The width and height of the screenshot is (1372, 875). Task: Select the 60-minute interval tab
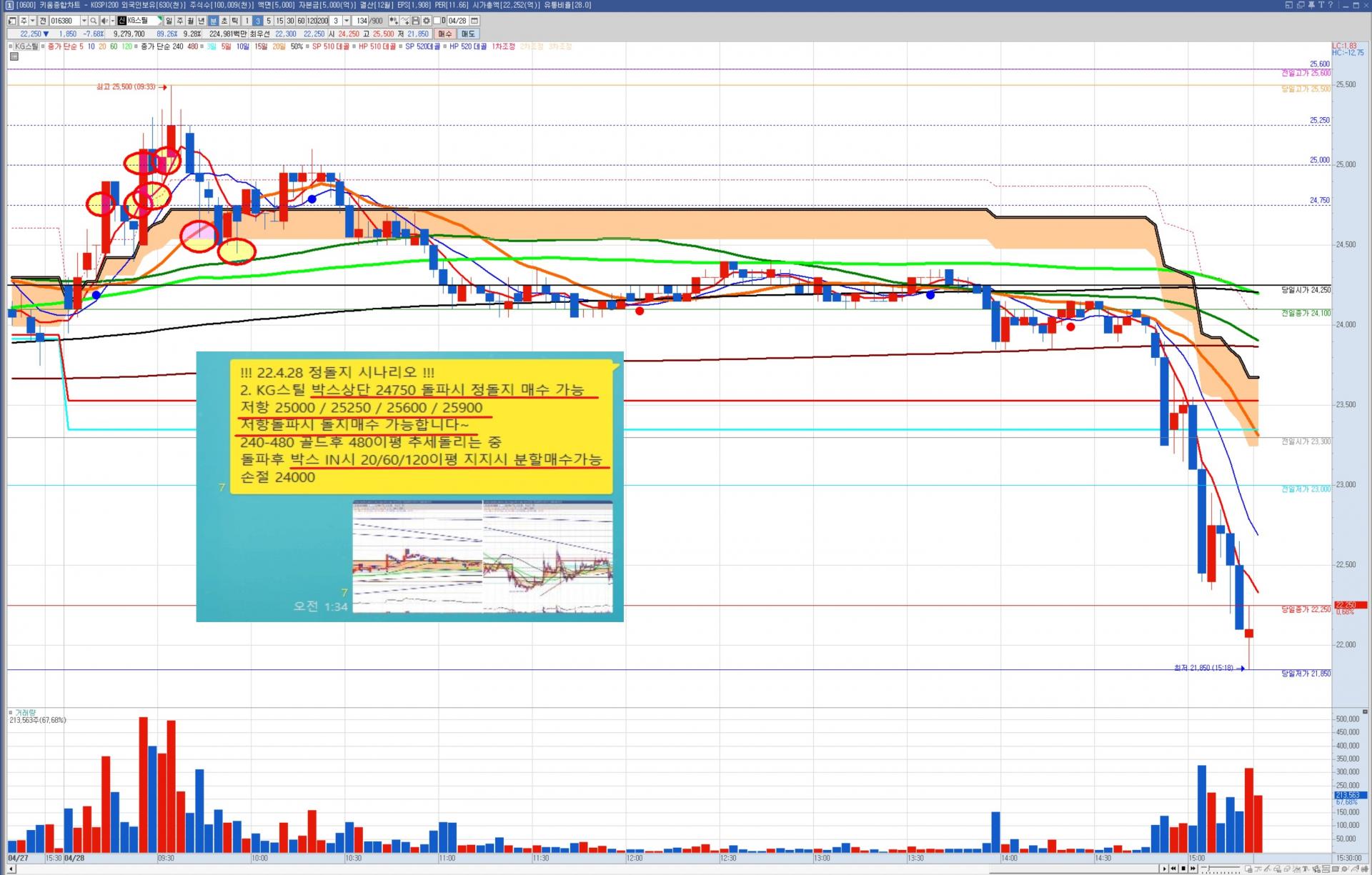(301, 21)
